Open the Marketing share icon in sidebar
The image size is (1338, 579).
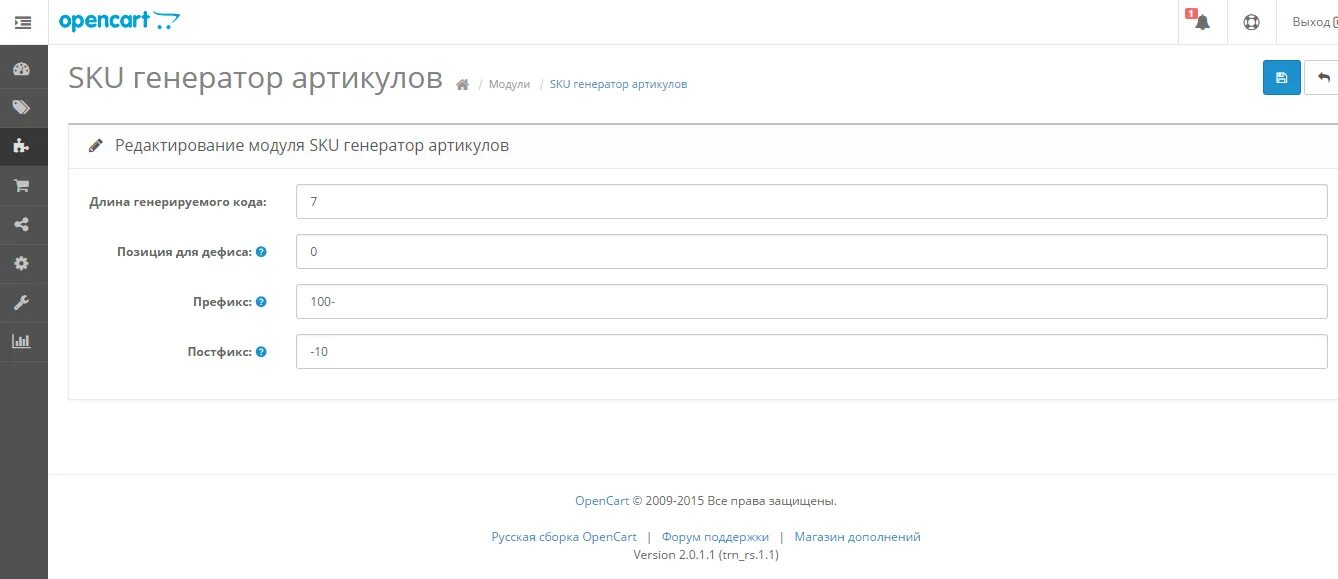[22, 224]
